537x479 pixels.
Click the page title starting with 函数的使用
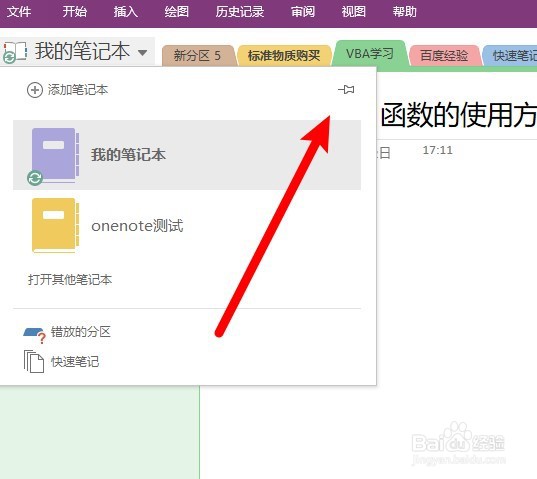click(459, 115)
